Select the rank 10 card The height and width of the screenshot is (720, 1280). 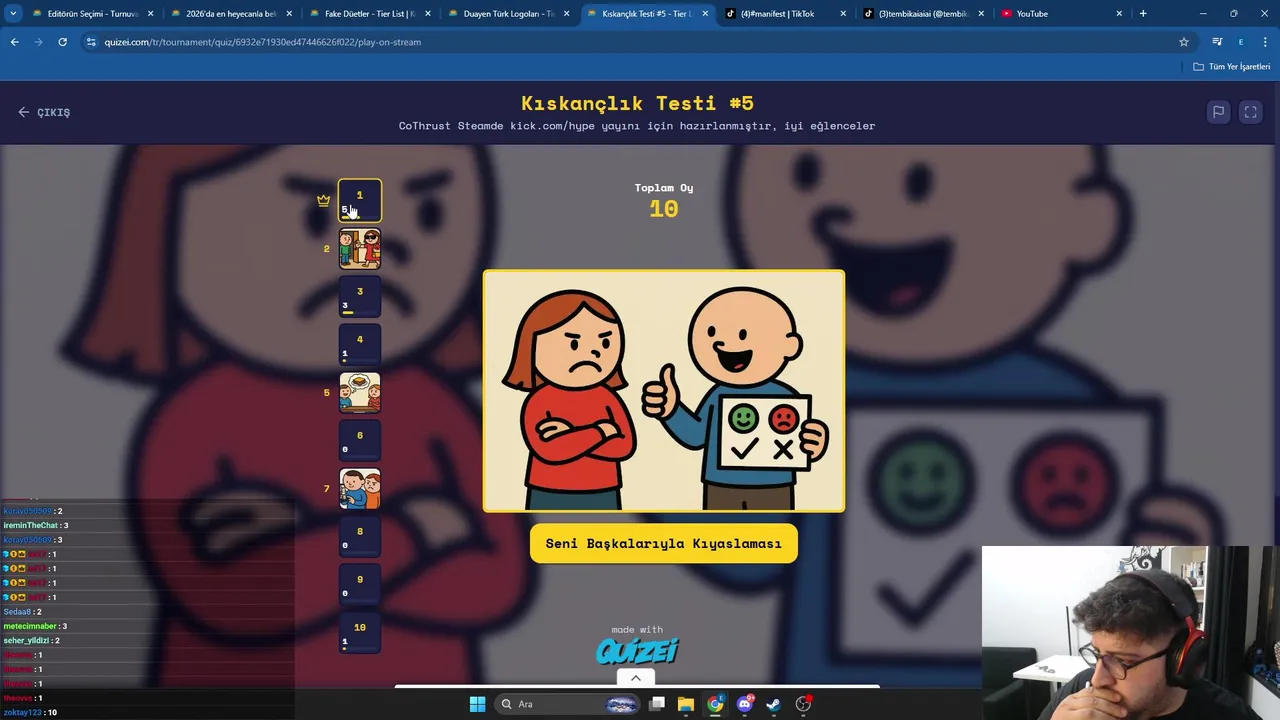click(360, 632)
